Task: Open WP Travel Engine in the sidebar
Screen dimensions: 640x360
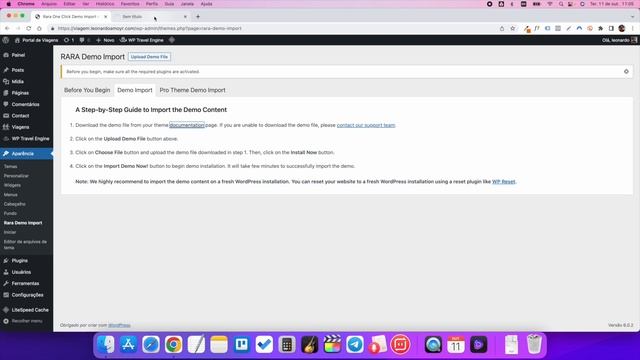Action: click(x=30, y=139)
